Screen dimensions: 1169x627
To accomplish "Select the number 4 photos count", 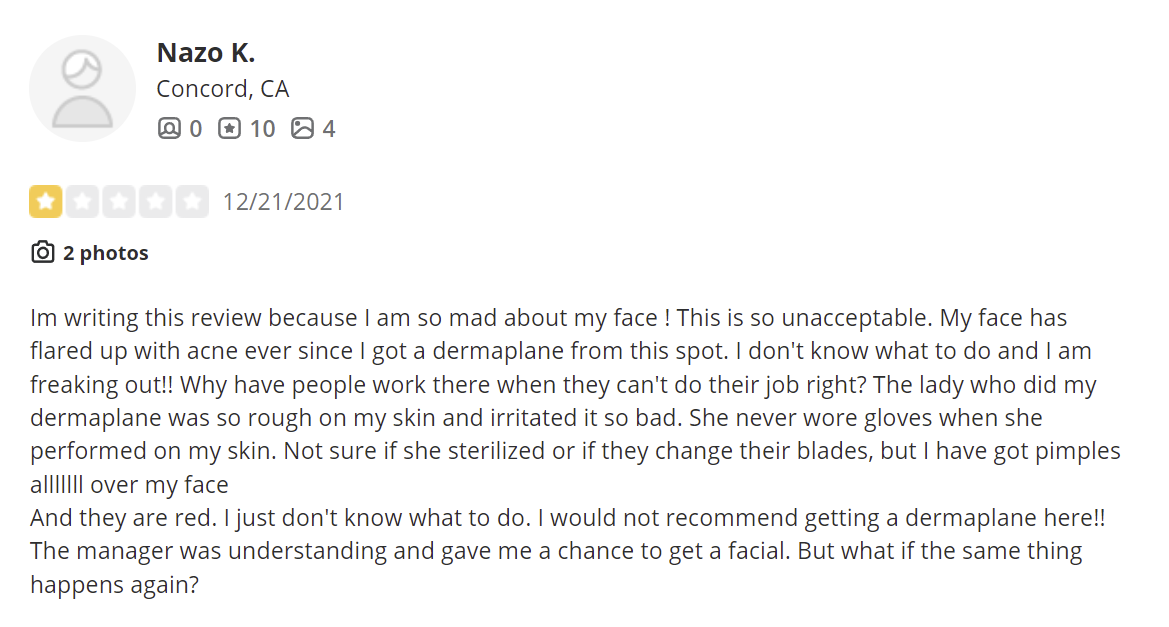I will (x=328, y=129).
